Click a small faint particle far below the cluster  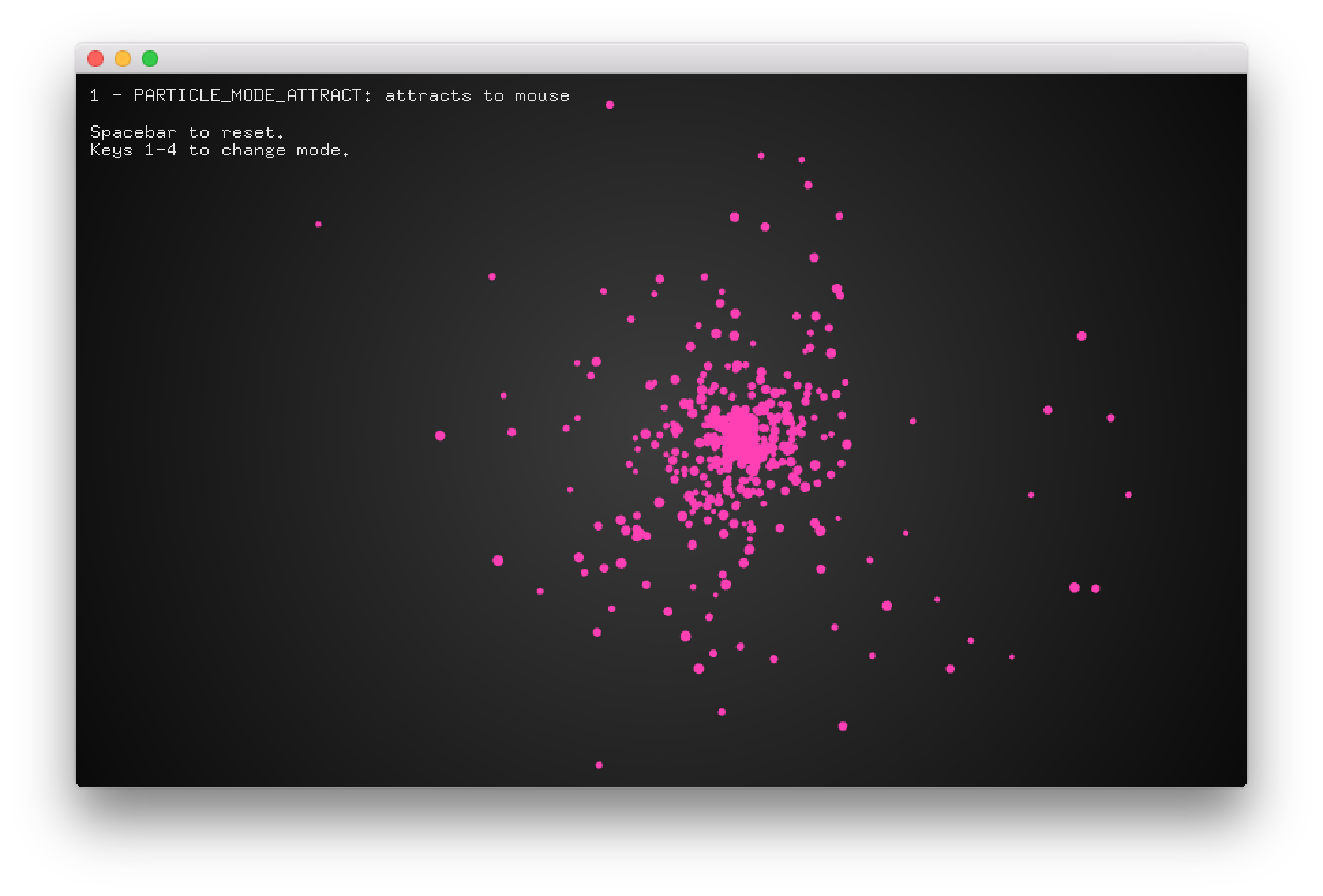point(721,711)
